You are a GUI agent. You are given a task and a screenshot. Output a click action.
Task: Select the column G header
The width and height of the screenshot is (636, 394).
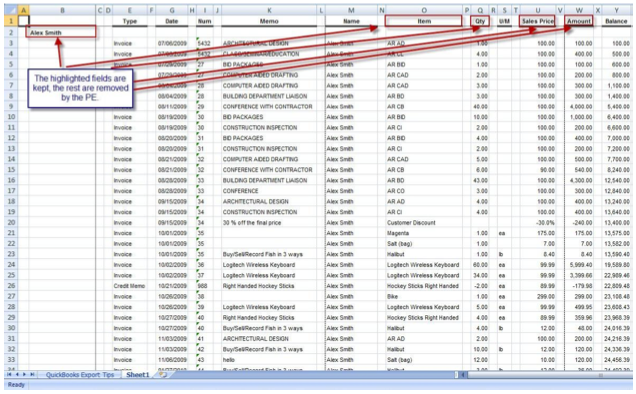coord(172,10)
